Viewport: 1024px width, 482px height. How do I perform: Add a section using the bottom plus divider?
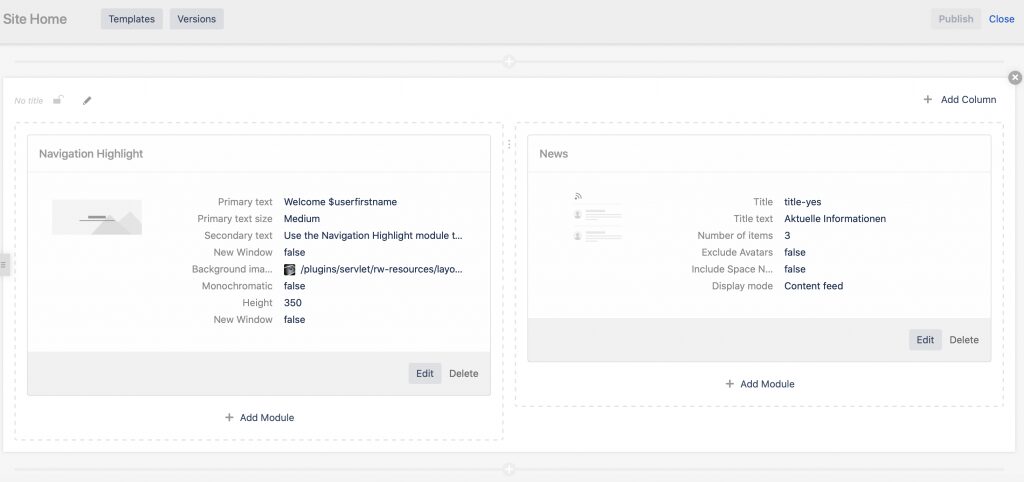point(509,469)
